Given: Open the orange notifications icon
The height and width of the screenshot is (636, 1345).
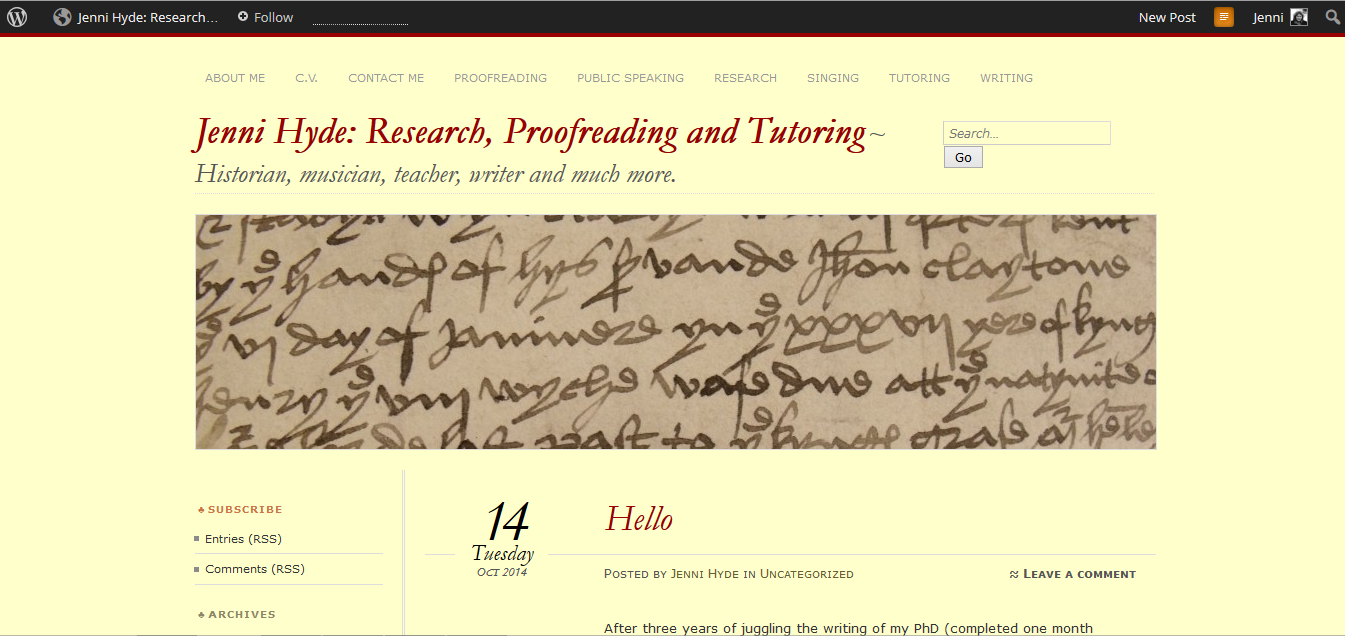Looking at the screenshot, I should tap(1224, 17).
